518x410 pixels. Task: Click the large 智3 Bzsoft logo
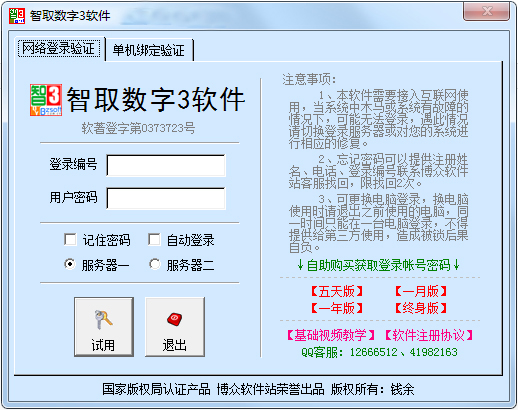46,100
